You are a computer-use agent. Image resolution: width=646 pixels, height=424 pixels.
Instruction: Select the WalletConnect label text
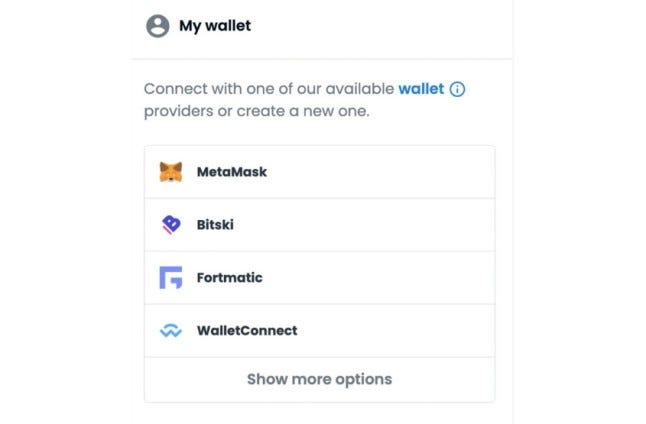[247, 331]
